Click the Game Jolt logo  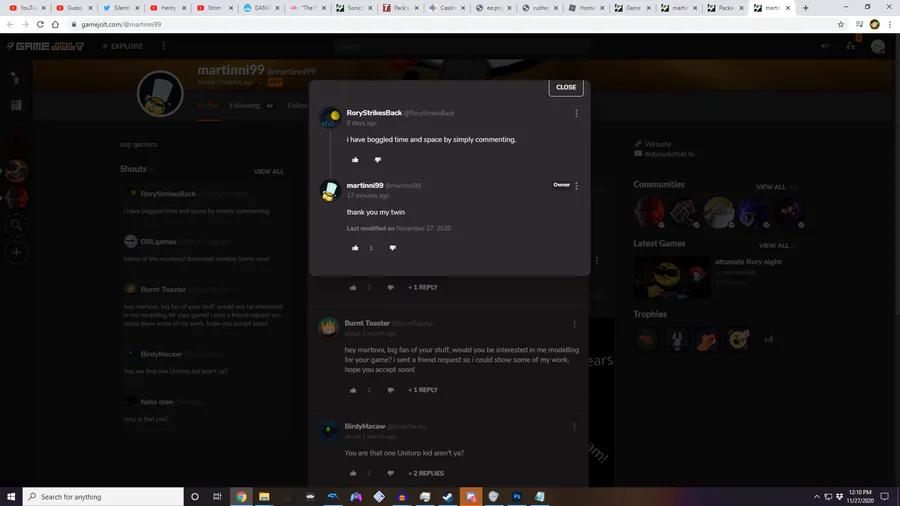coord(45,46)
